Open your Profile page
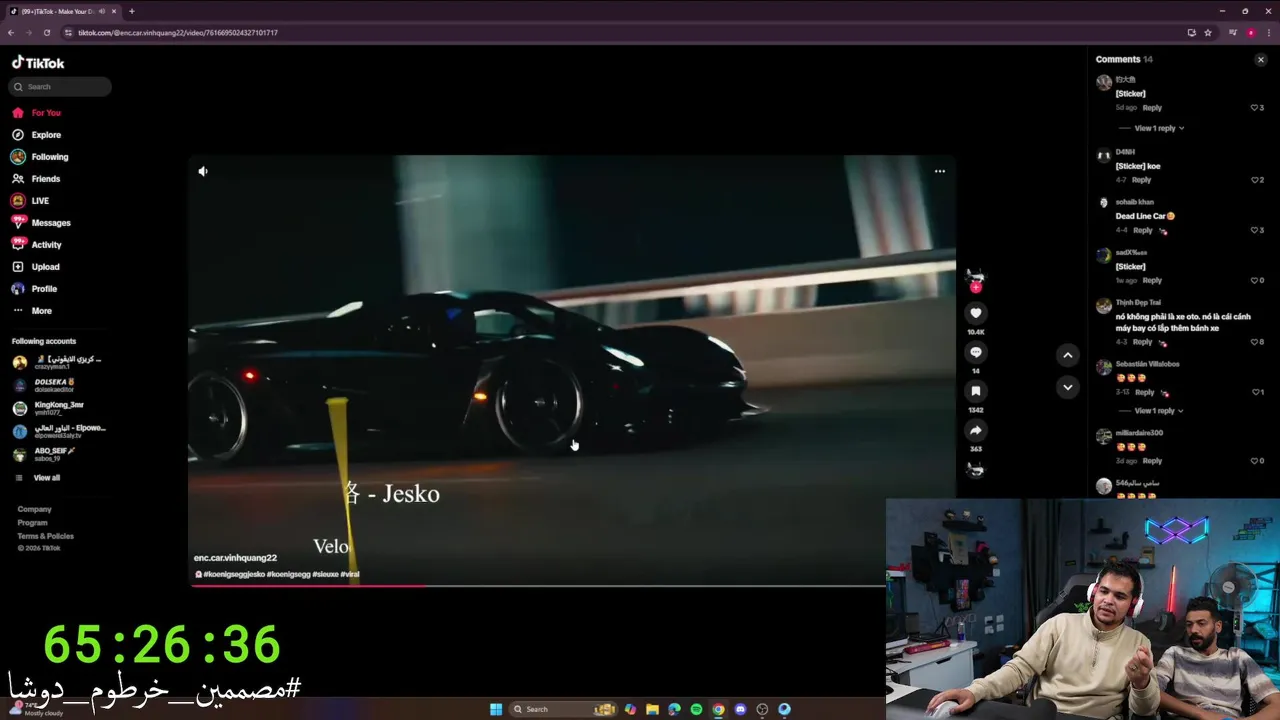The width and height of the screenshot is (1280, 720). point(35,289)
